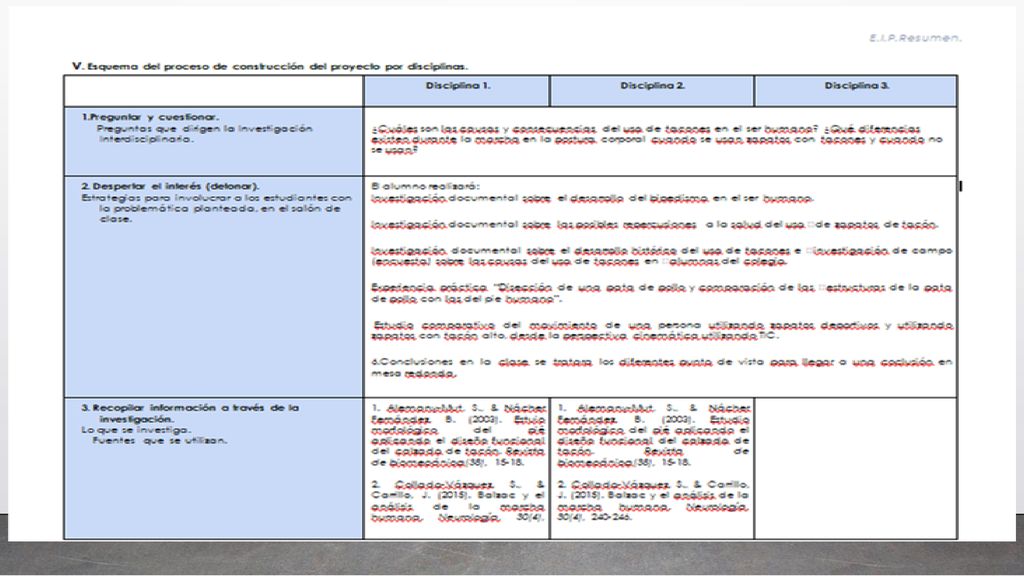Click the paragraph "6.Conclusiones en la clase"

(x=662, y=367)
